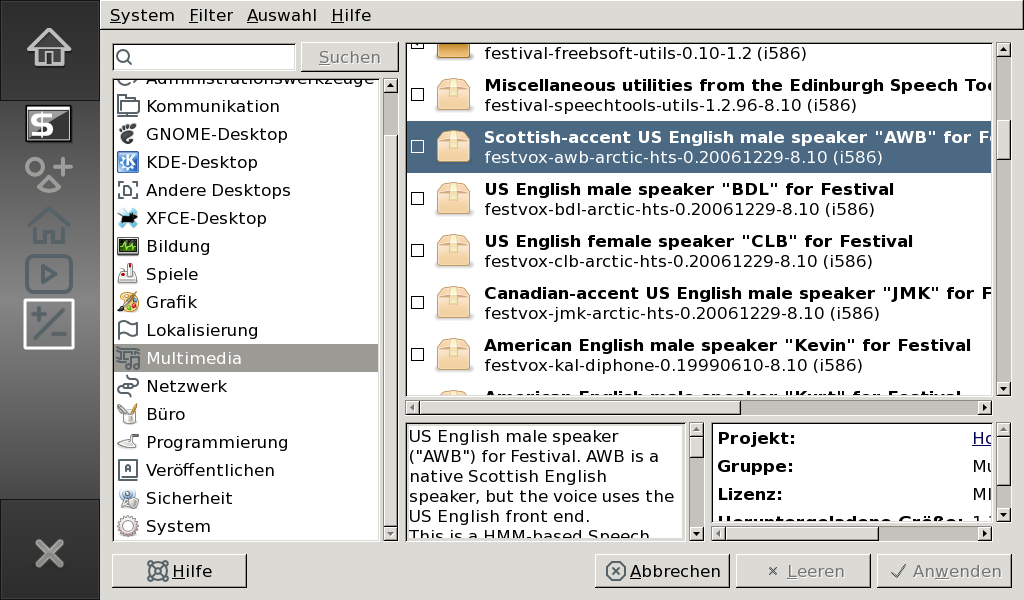Choose the Grafik palette category

(171, 302)
